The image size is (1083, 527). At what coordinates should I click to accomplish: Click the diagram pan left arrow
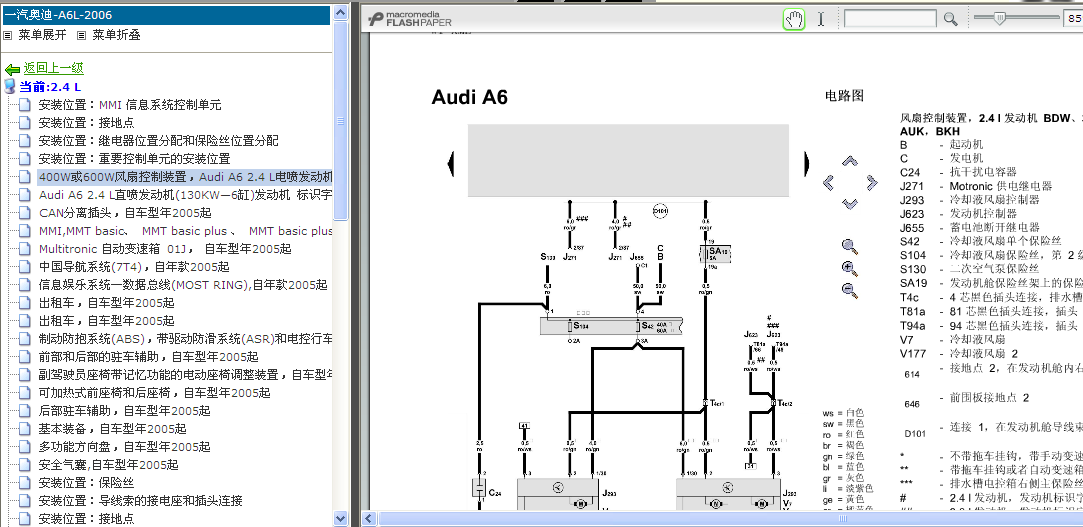tap(829, 183)
